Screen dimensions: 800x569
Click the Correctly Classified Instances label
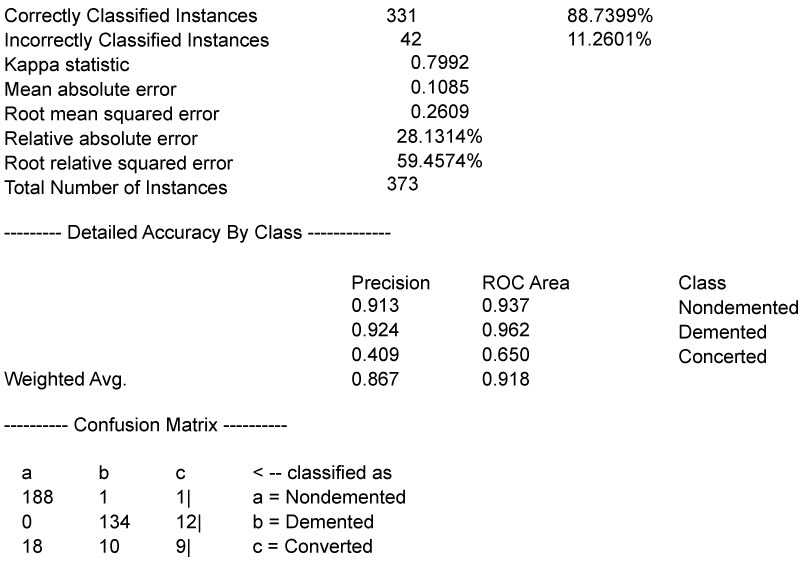pos(130,16)
